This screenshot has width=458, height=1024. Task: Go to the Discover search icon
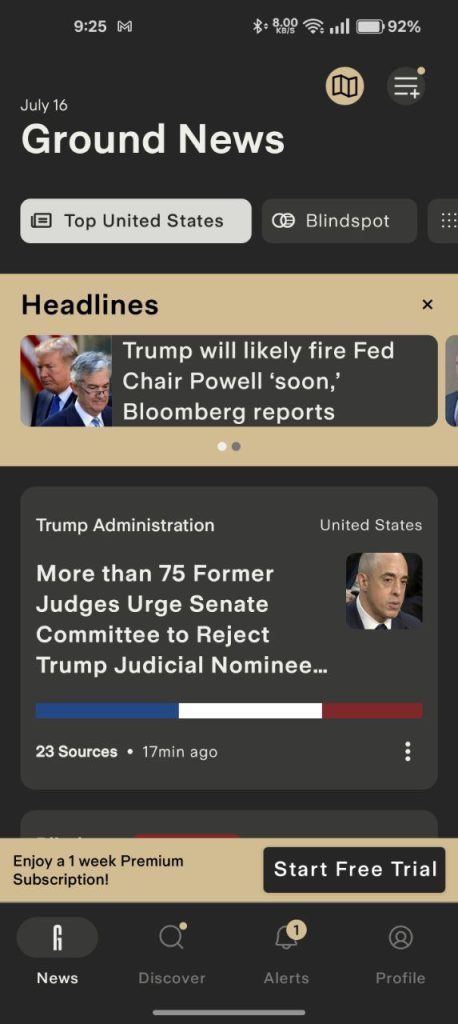click(172, 937)
